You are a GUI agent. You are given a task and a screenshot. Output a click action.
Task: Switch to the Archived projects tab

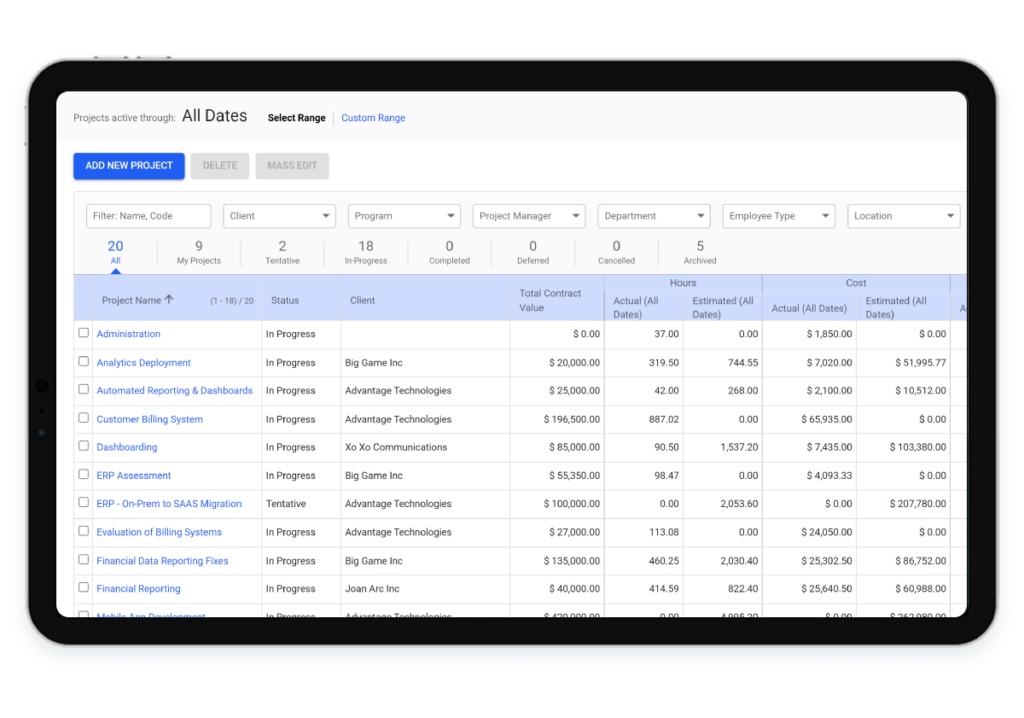(699, 250)
